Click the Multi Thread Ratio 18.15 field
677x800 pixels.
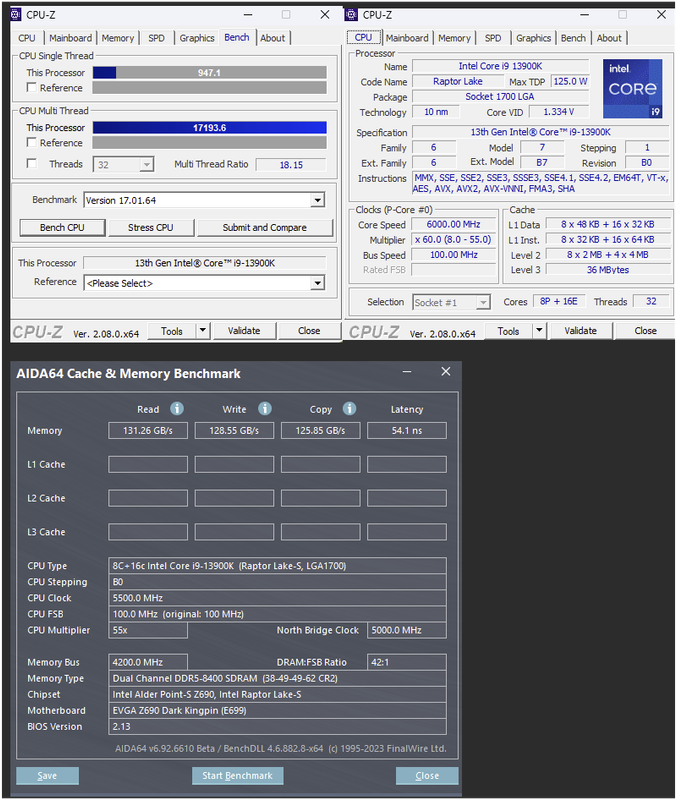point(291,165)
